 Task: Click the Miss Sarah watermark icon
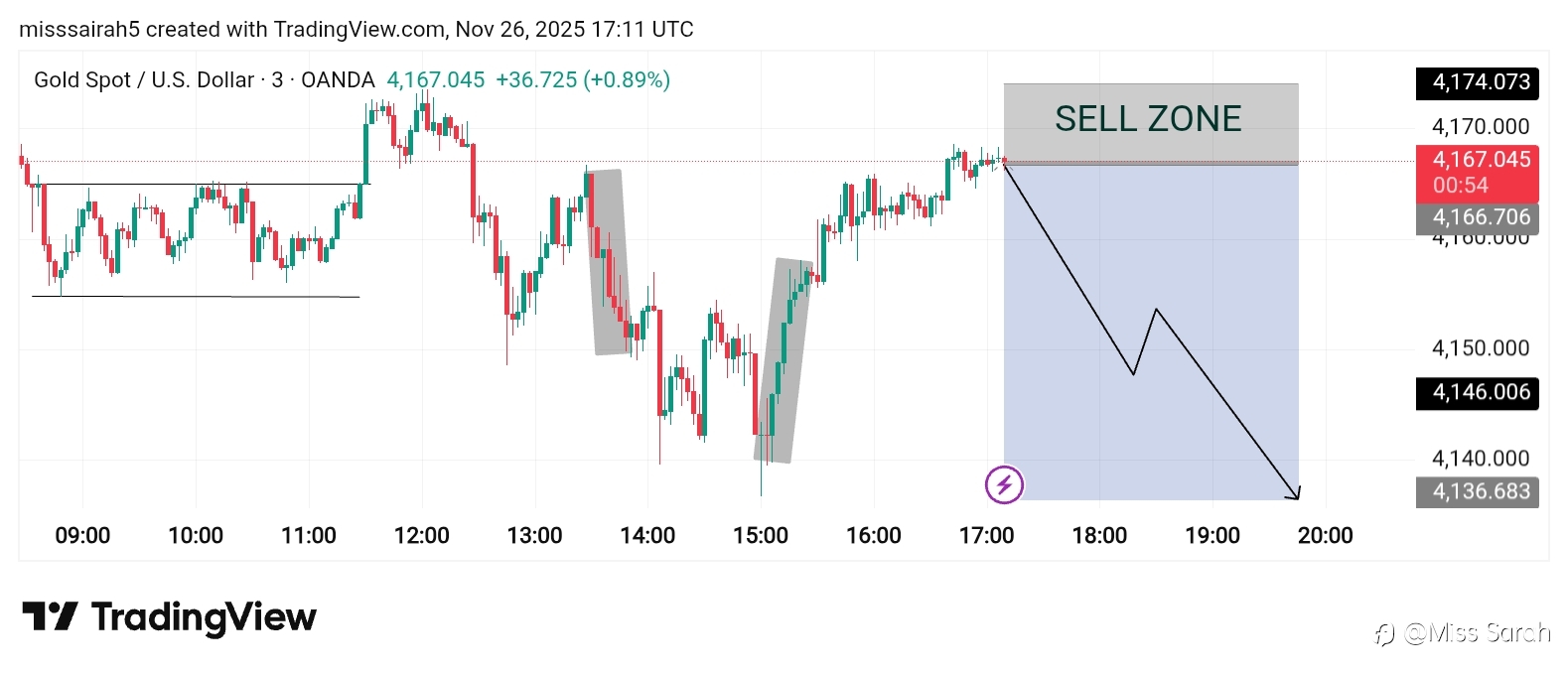pos(1383,633)
